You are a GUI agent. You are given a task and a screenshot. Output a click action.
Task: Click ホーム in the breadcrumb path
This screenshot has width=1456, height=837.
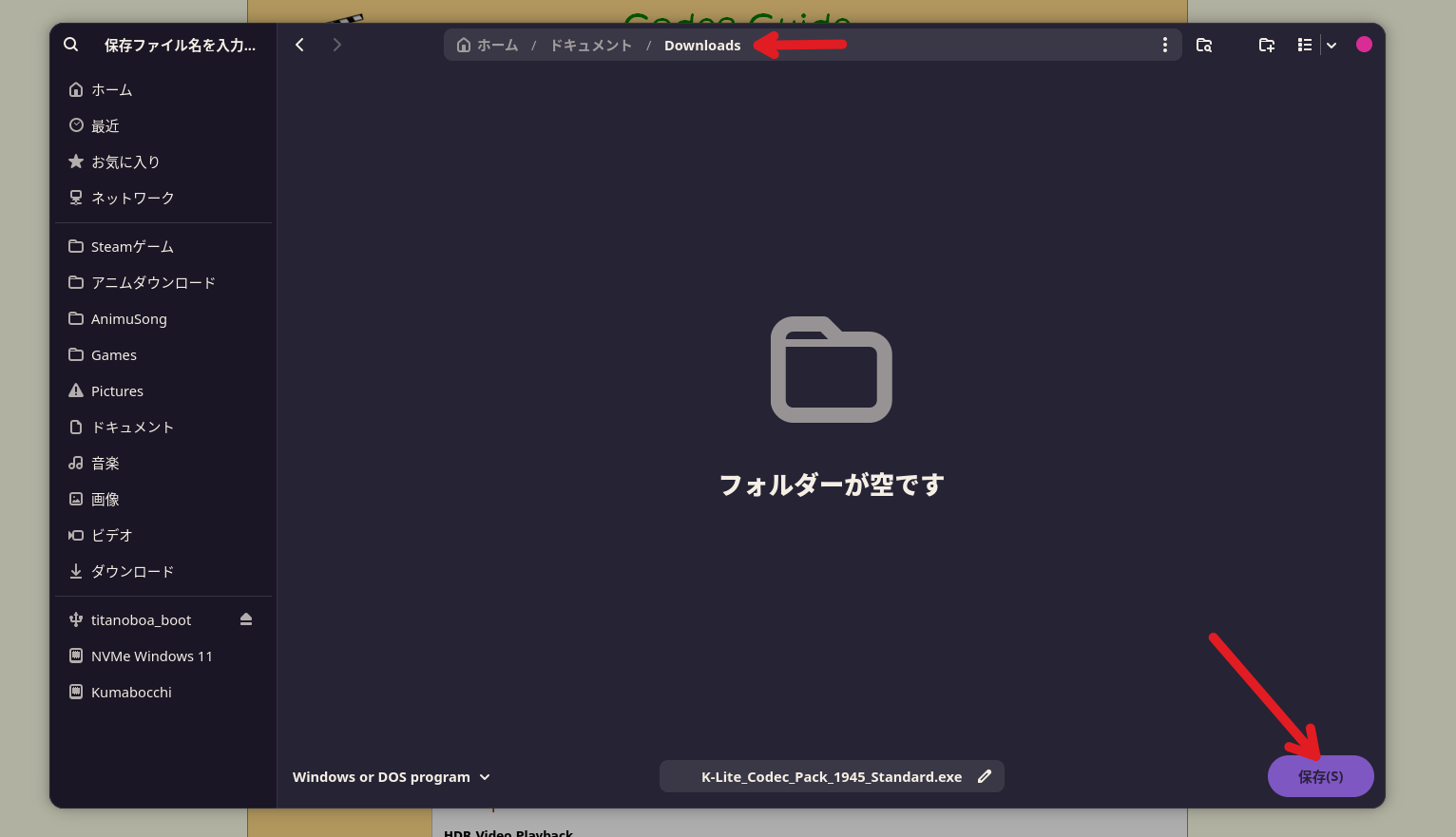(488, 46)
